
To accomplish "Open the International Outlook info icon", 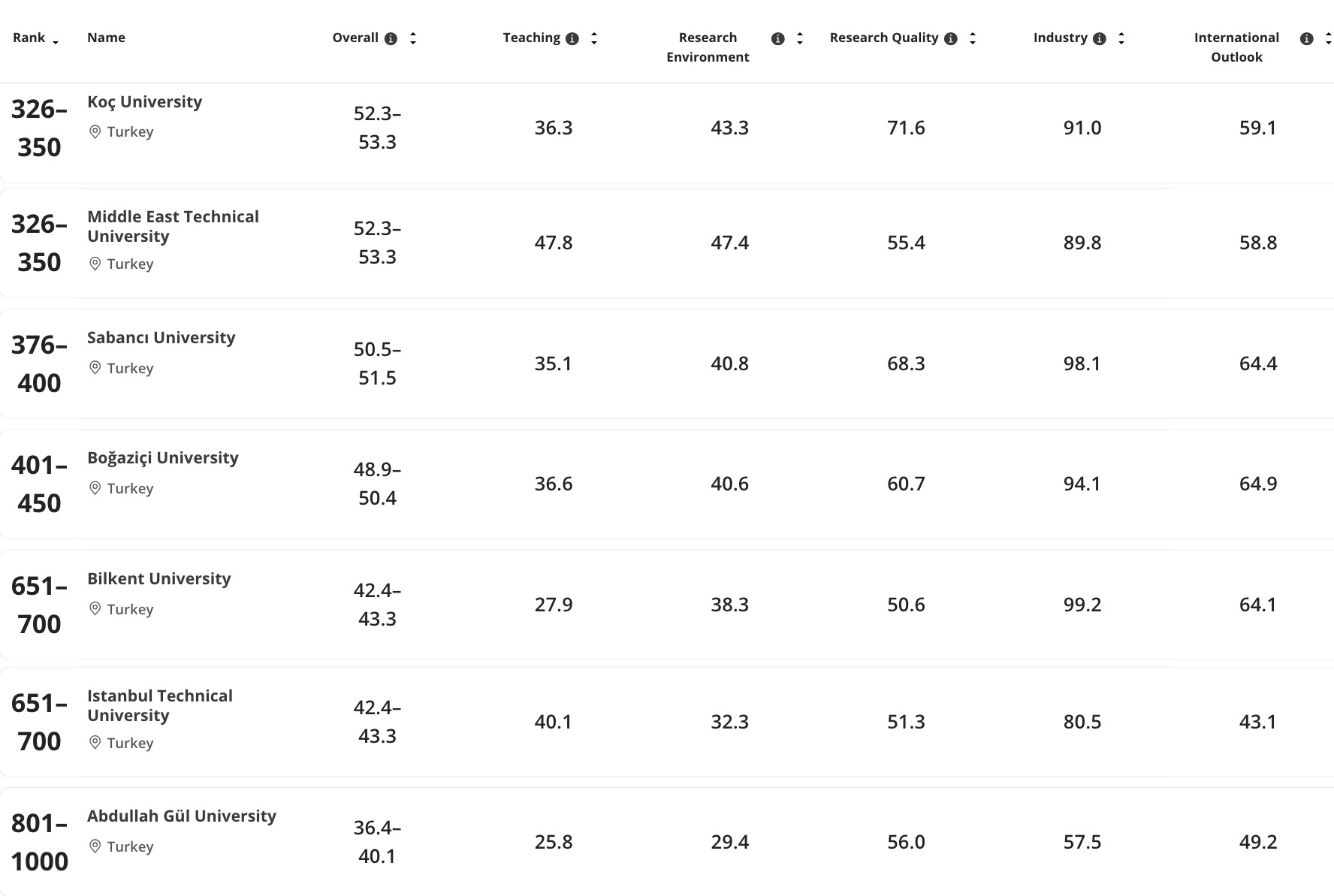I will (x=1307, y=38).
